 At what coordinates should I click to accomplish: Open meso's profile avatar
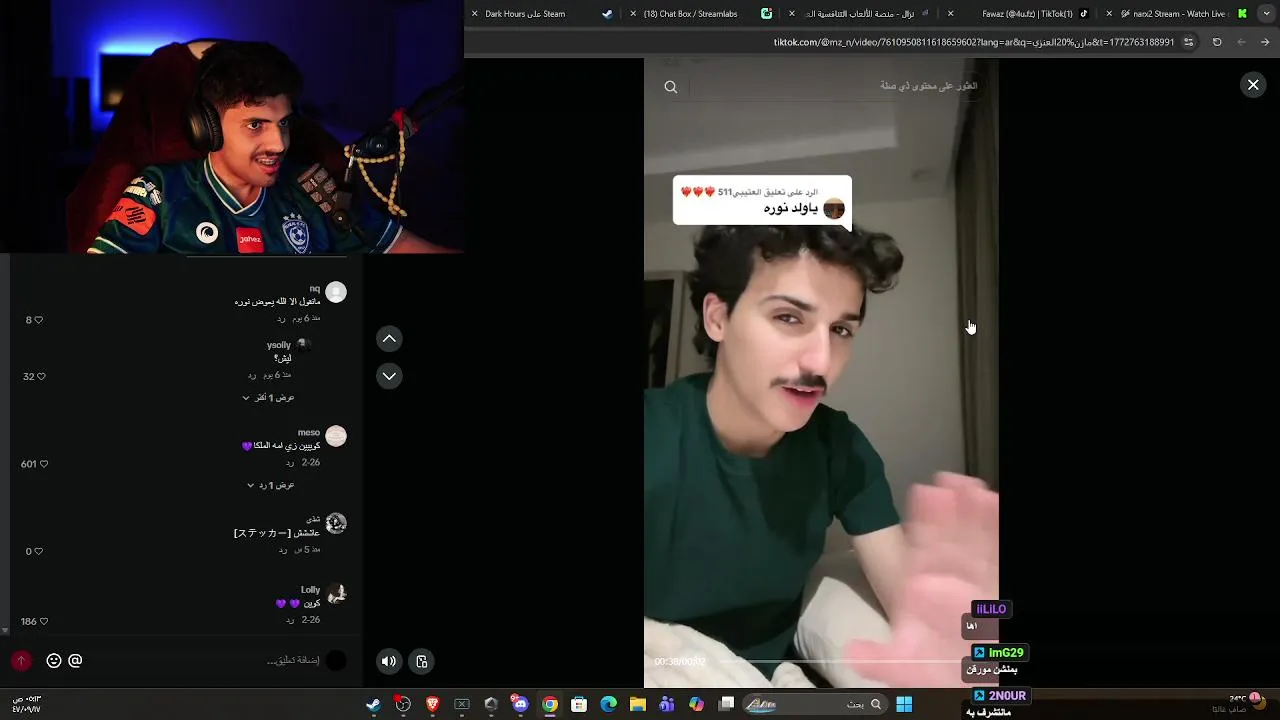336,436
